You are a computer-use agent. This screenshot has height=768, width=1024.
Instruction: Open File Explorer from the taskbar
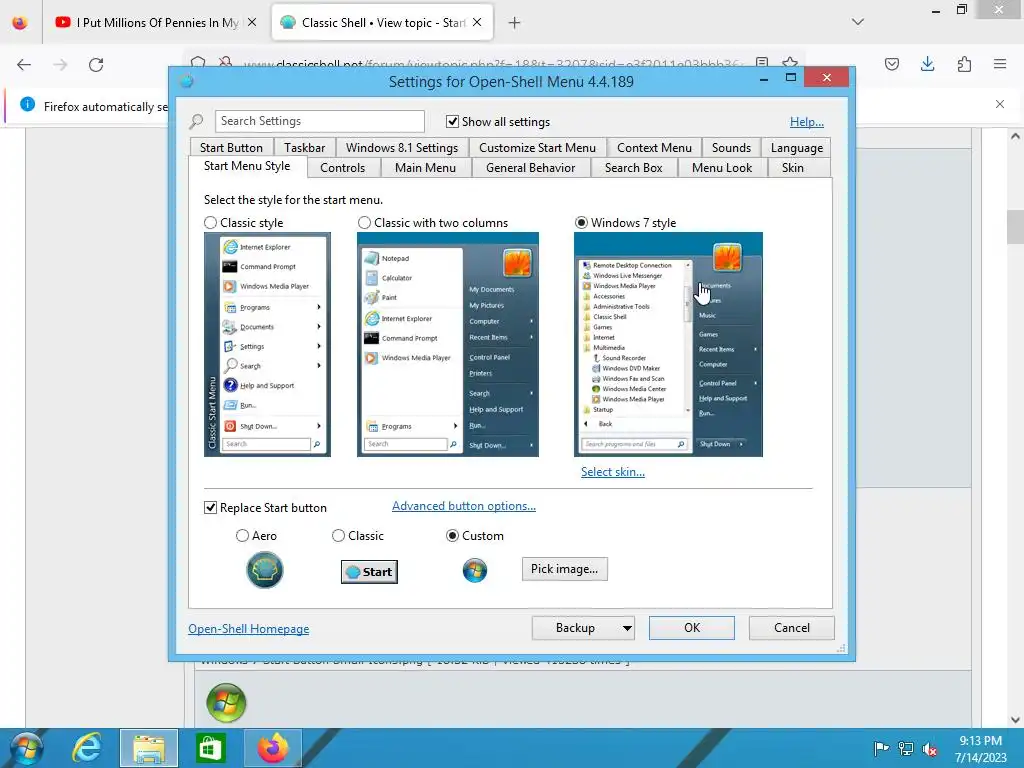click(x=149, y=748)
